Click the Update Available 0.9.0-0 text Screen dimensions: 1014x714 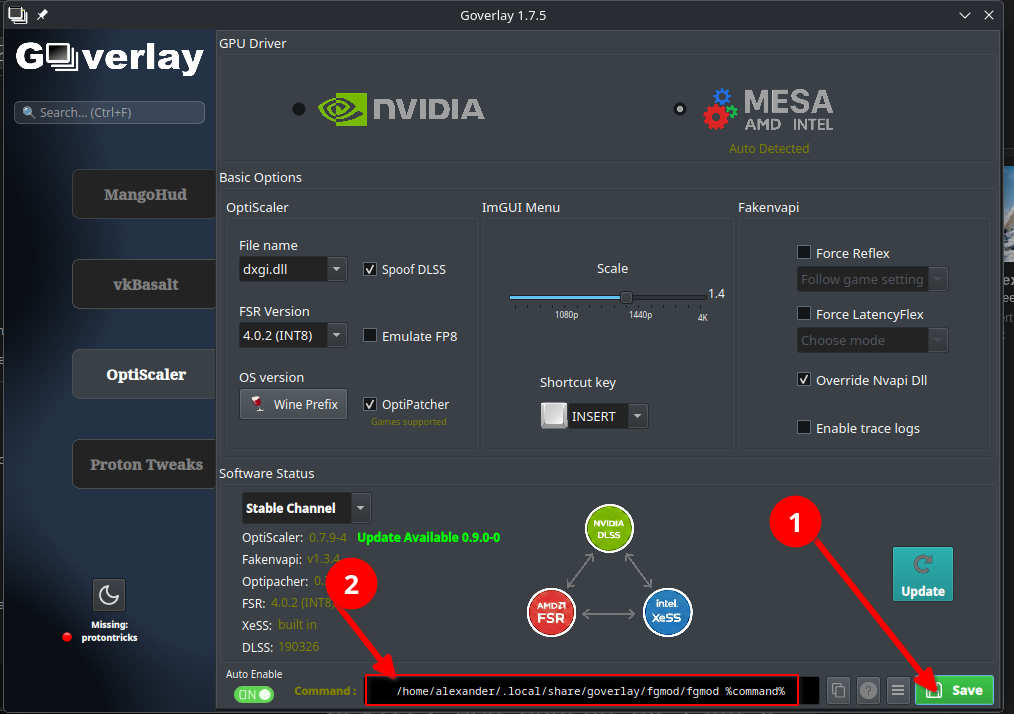click(428, 537)
